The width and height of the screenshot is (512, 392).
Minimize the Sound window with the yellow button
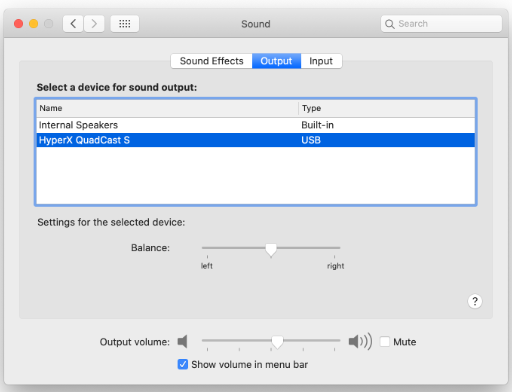click(x=34, y=24)
